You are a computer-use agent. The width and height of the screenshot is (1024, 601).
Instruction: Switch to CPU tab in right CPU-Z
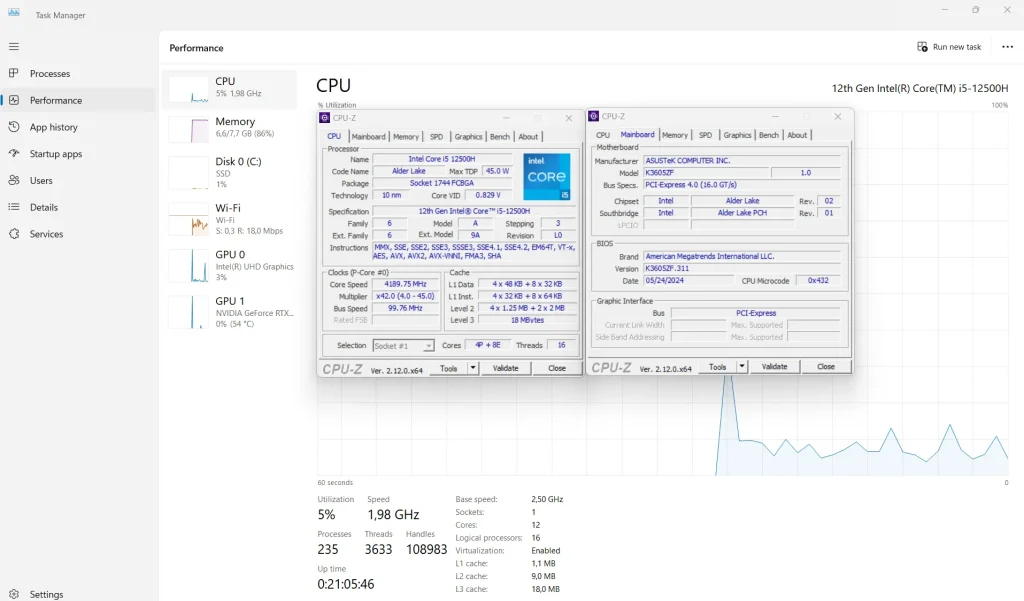603,135
